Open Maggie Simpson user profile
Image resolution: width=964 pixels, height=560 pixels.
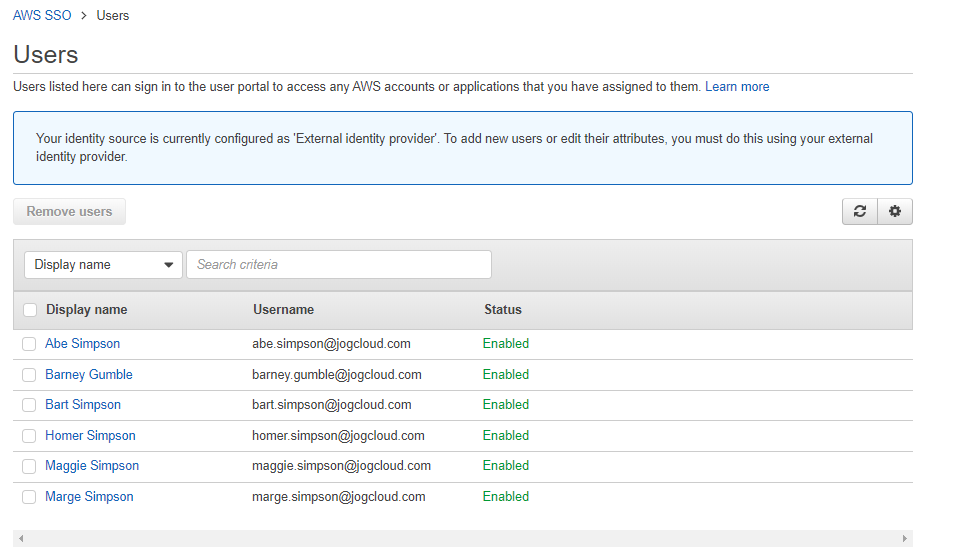point(92,466)
